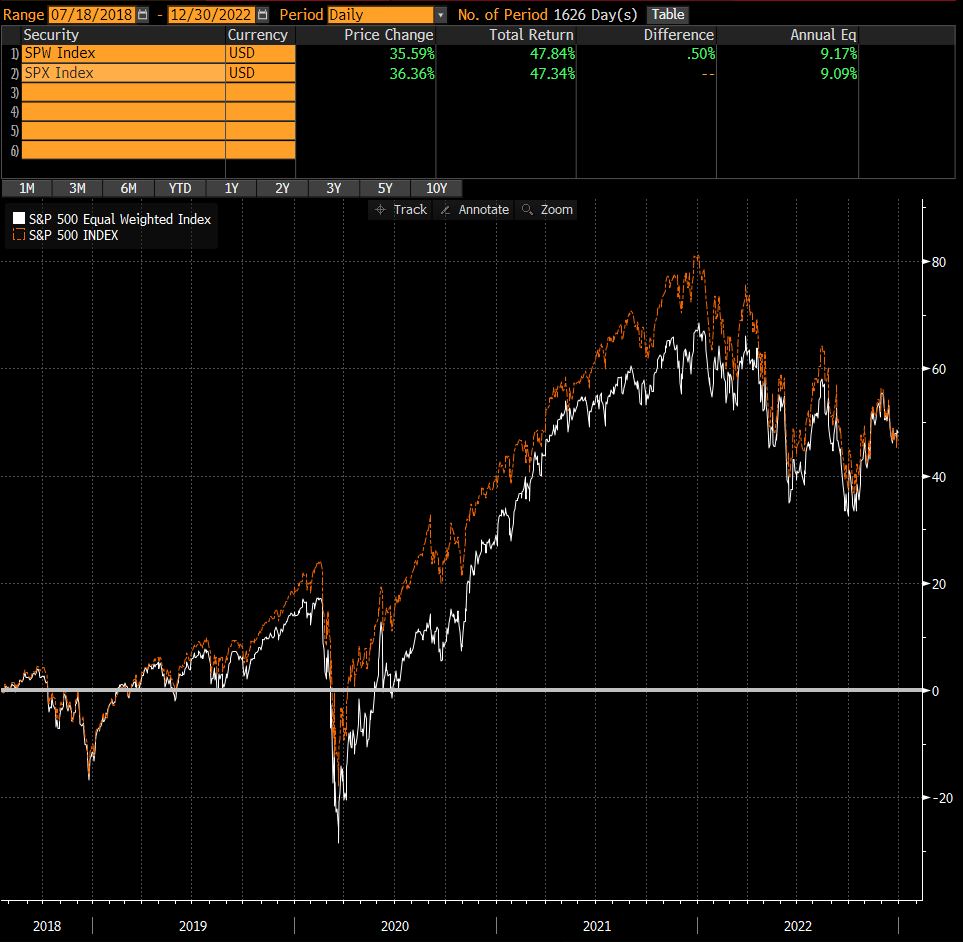The height and width of the screenshot is (942, 963).
Task: Click the Annual Eq column header
Action: (x=823, y=35)
